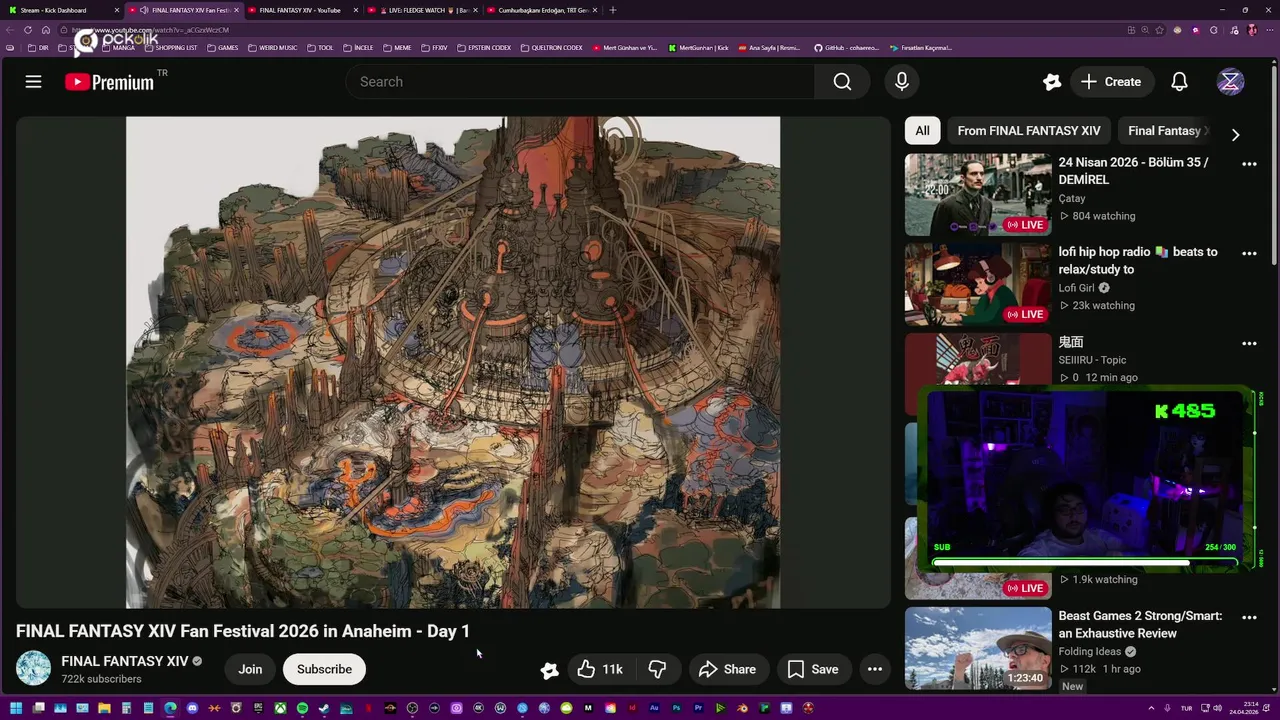Screen dimensions: 1280x720
Task: Select the All filter chip
Action: (922, 131)
